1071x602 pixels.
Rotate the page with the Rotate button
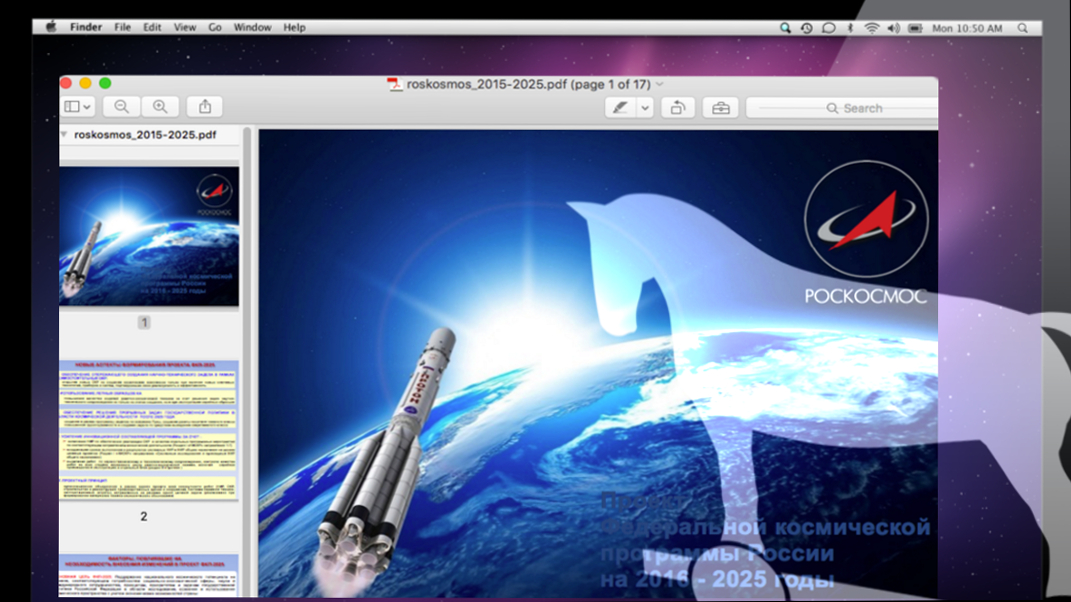(x=678, y=108)
